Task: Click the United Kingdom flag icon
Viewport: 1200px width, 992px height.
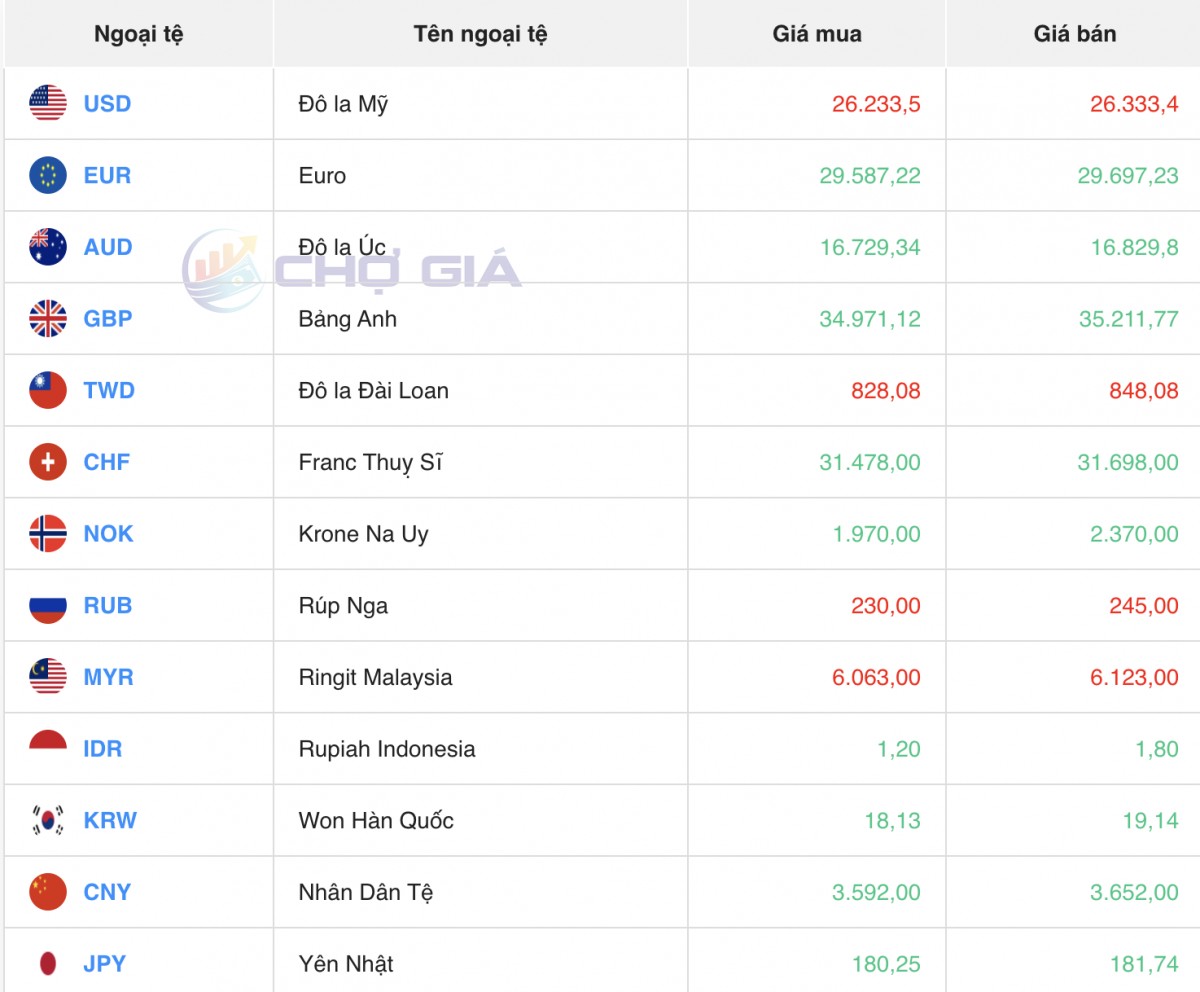Action: tap(48, 319)
